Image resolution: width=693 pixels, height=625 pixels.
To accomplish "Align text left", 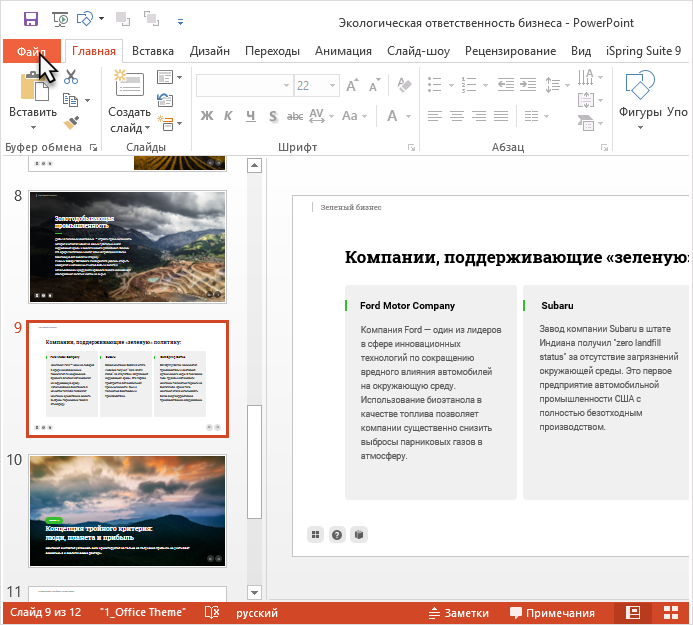I will tap(434, 116).
